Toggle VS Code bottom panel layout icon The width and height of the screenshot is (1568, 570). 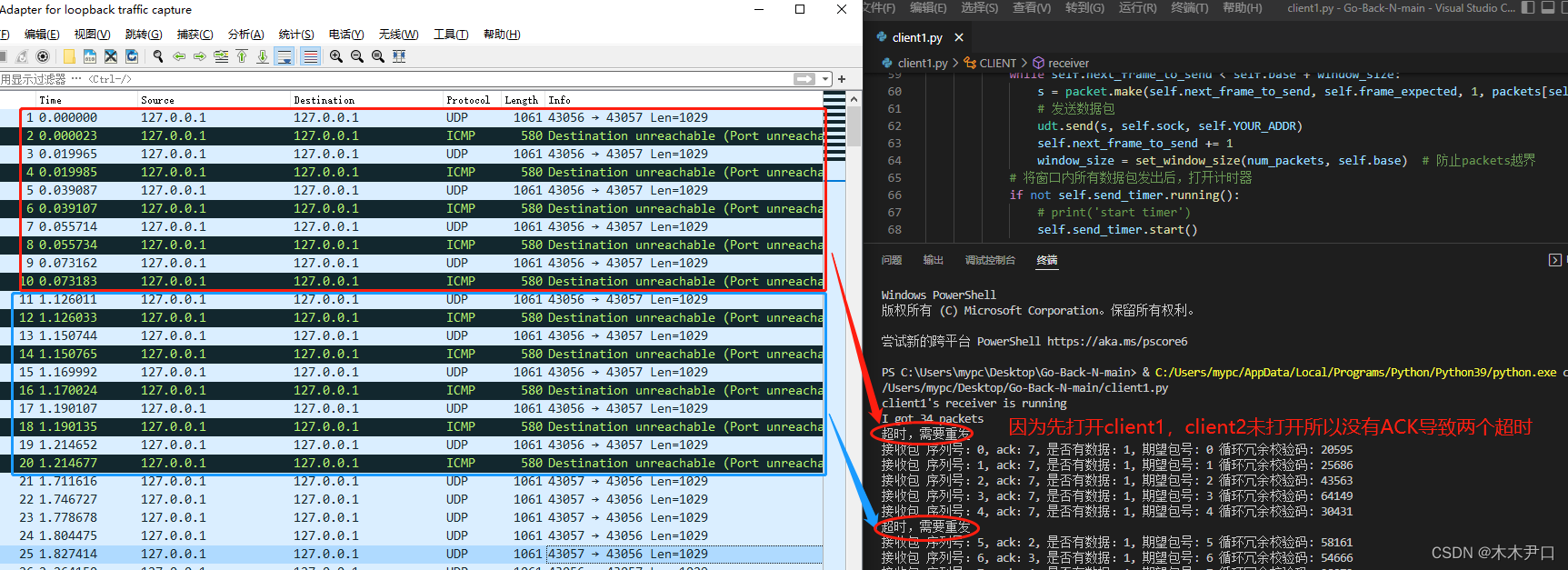tap(1548, 7)
